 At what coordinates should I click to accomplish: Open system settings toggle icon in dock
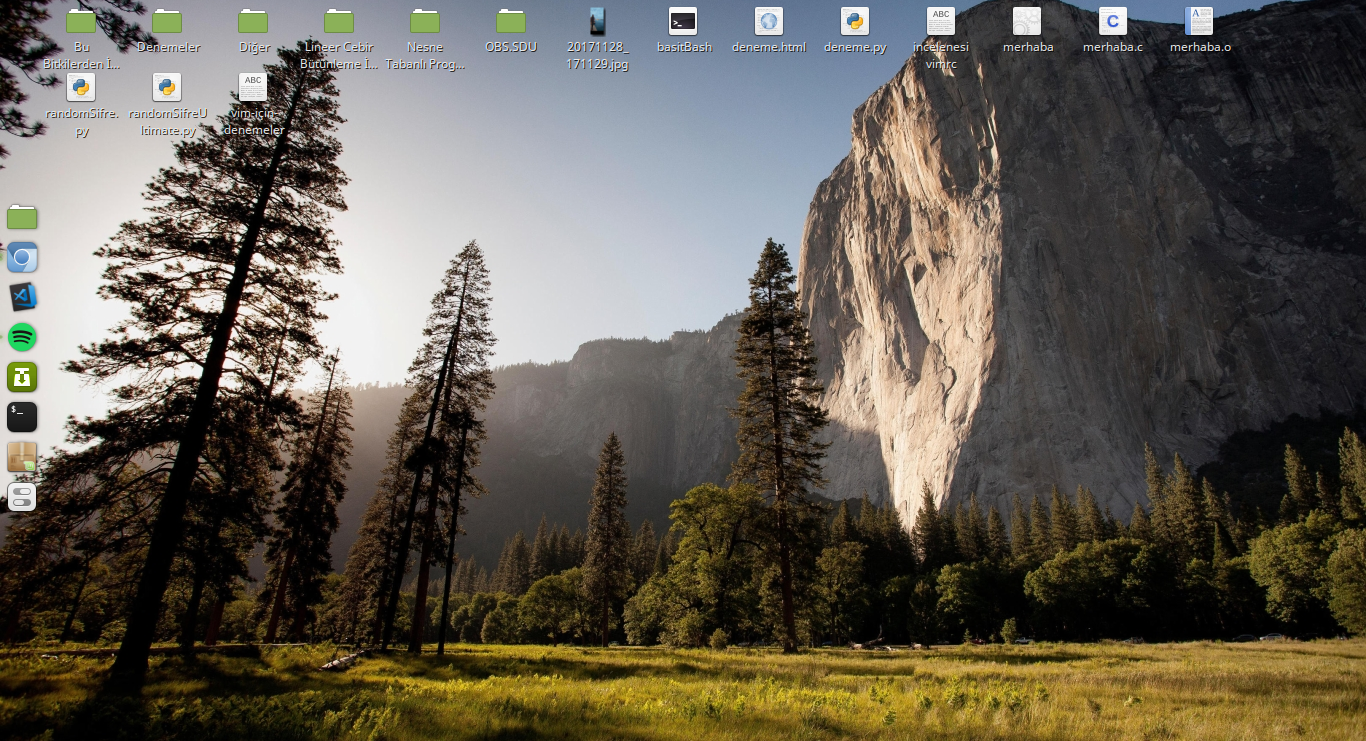tap(22, 497)
